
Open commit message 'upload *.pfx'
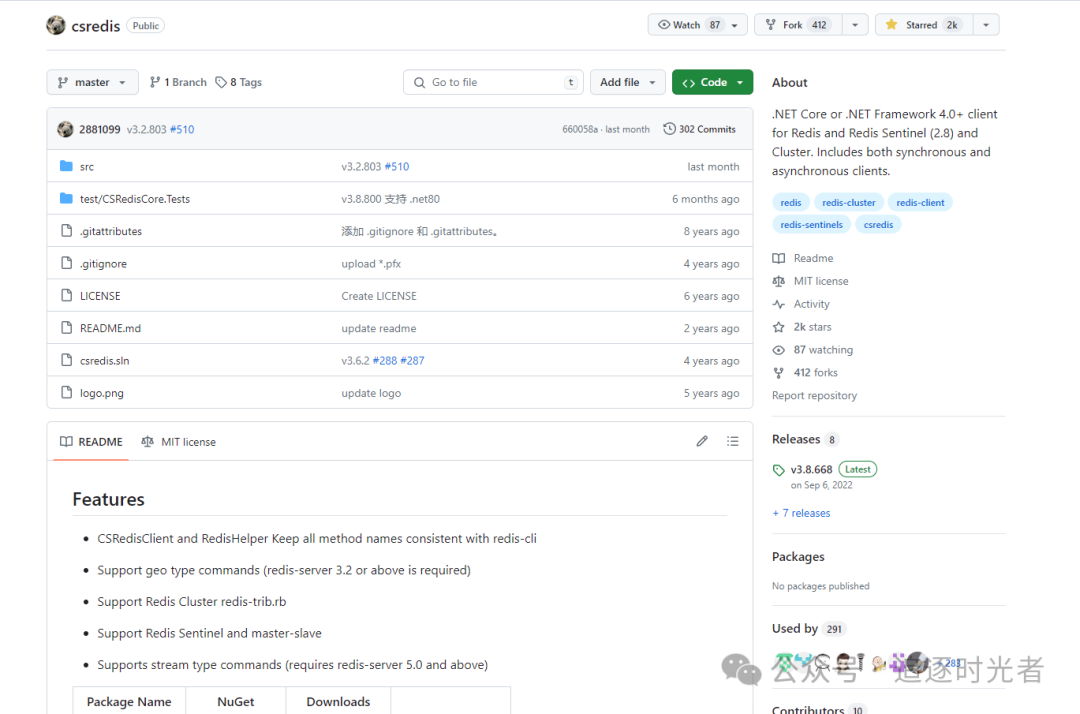(371, 264)
